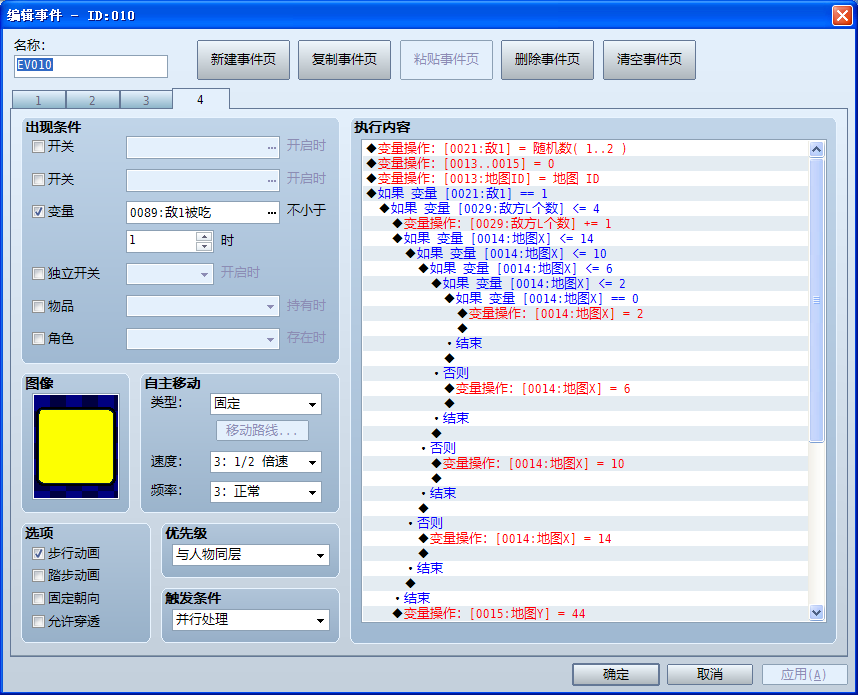Click ellipsis button for variable 0089 field
The image size is (858, 695).
point(272,213)
